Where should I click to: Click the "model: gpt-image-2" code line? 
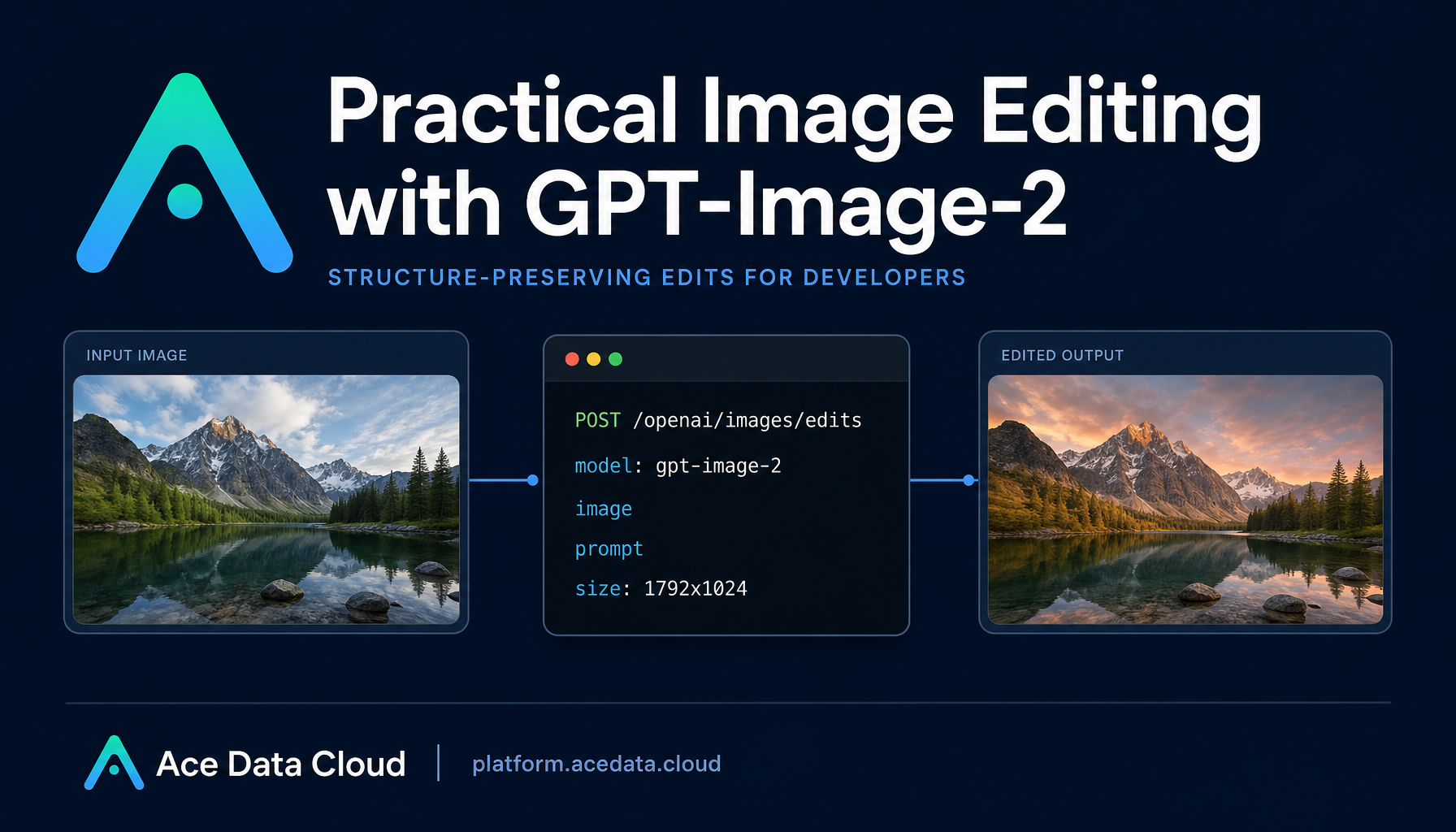point(678,466)
